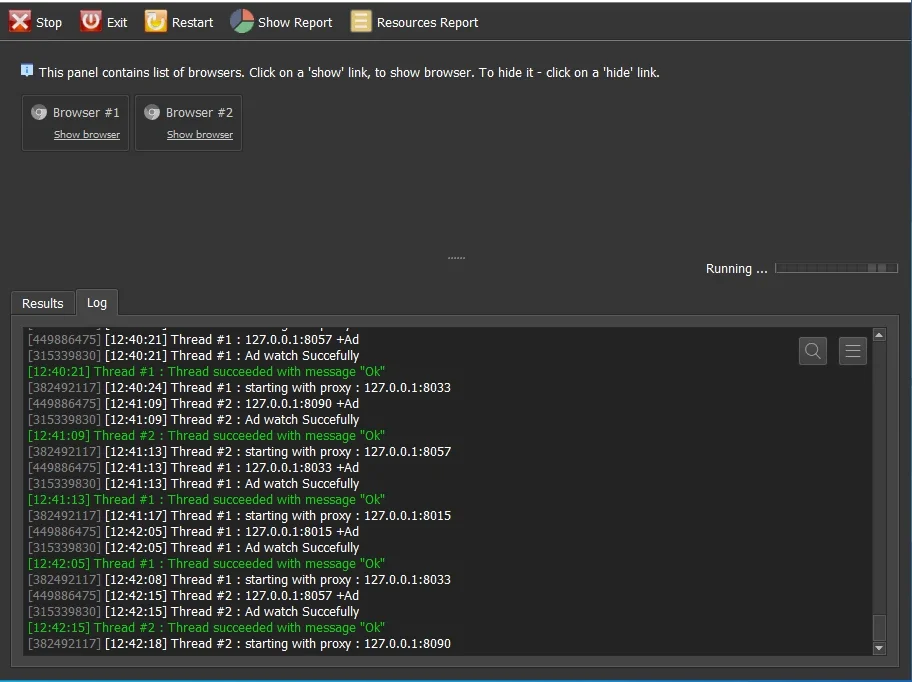The width and height of the screenshot is (912, 682).
Task: Click the panel splitter dotted handle
Action: point(456,258)
